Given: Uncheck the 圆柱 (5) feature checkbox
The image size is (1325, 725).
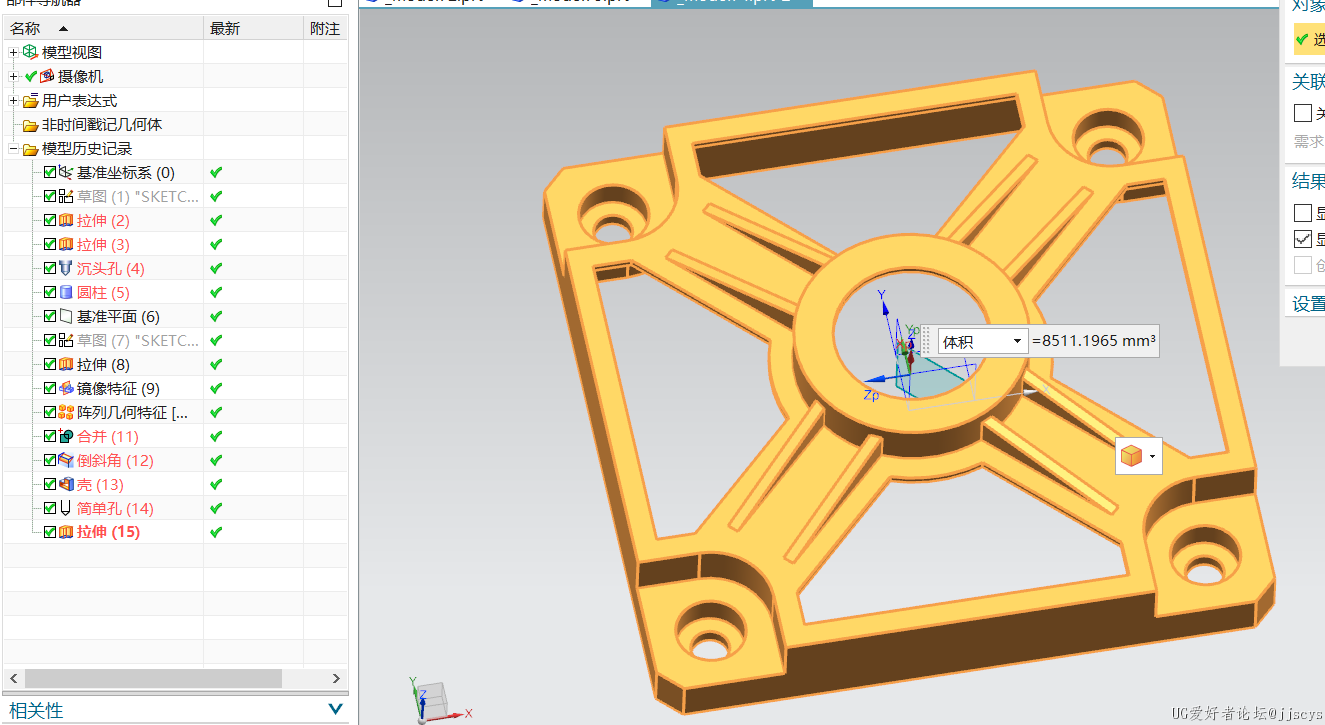Looking at the screenshot, I should 50,292.
